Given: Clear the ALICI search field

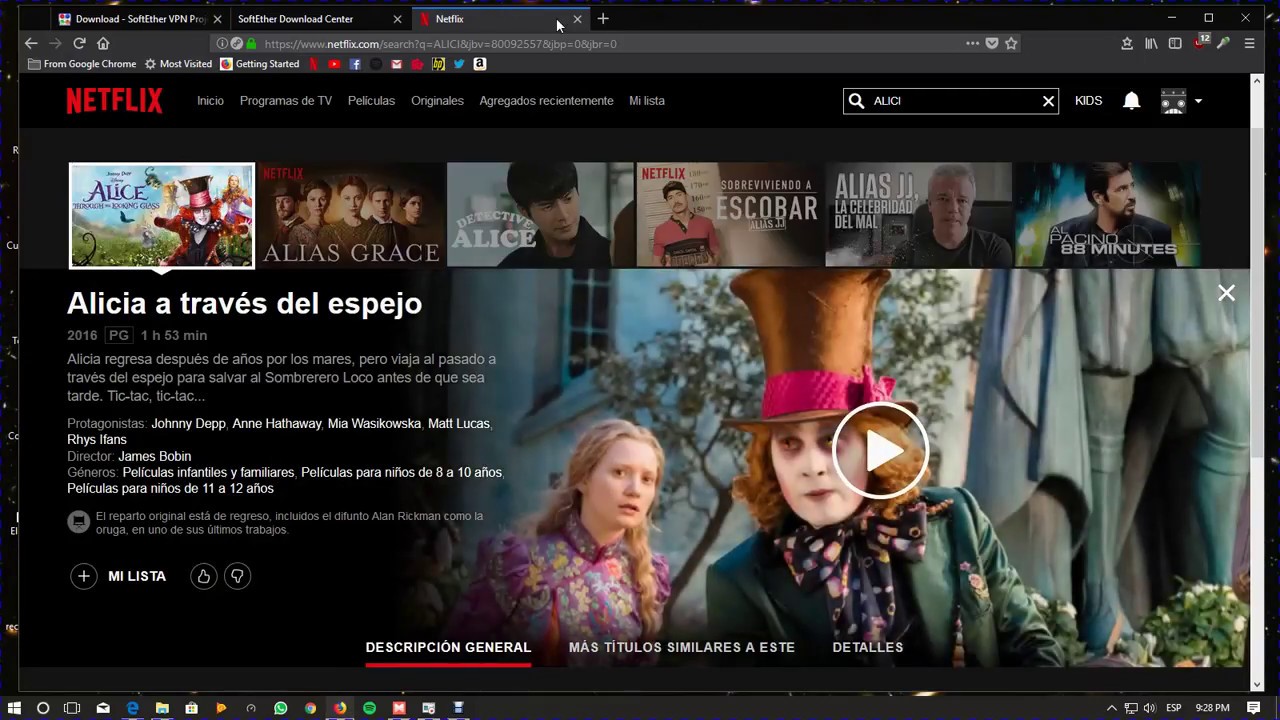Looking at the screenshot, I should point(1048,101).
